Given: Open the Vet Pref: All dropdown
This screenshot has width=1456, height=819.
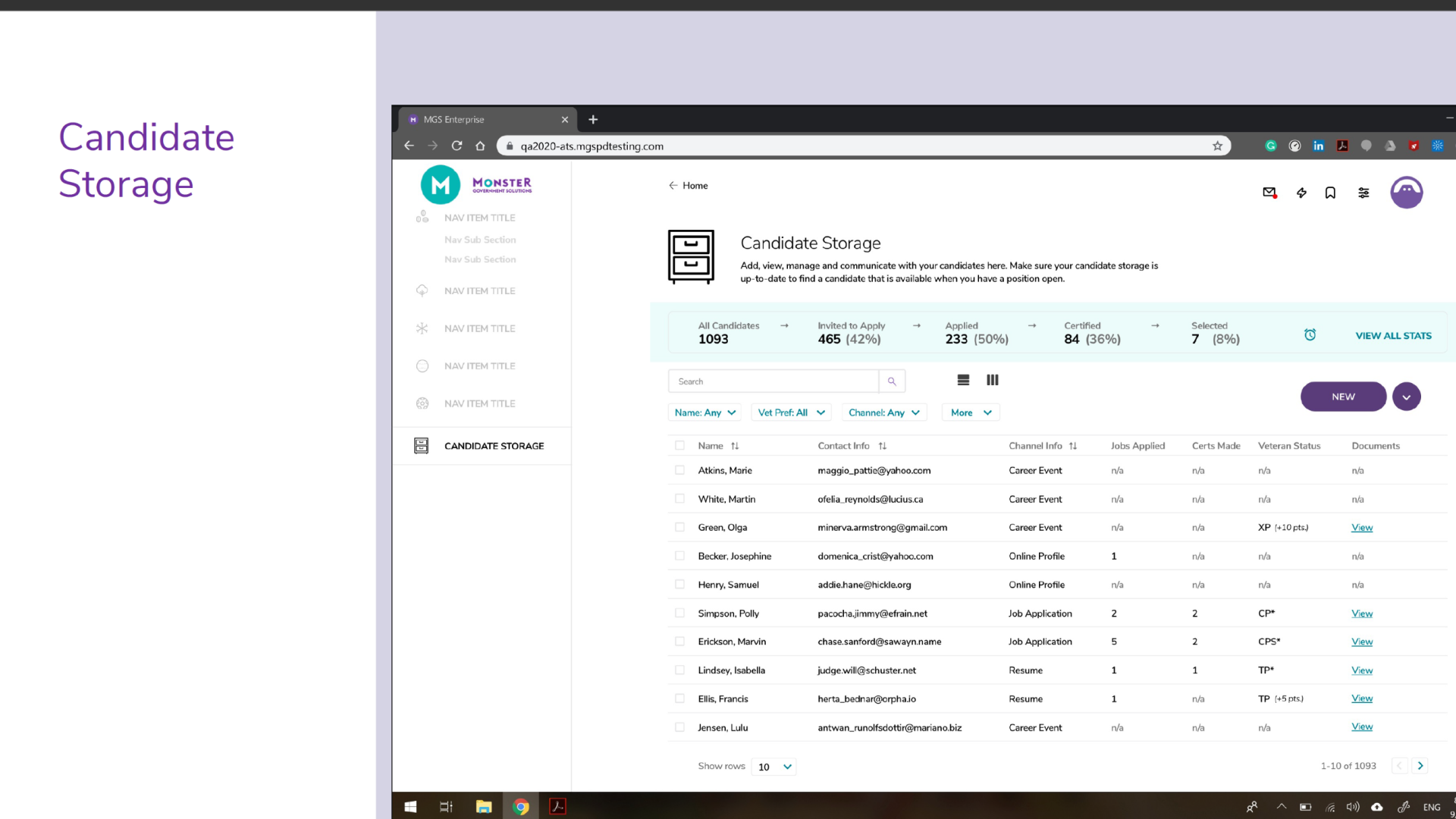Looking at the screenshot, I should pyautogui.click(x=791, y=413).
